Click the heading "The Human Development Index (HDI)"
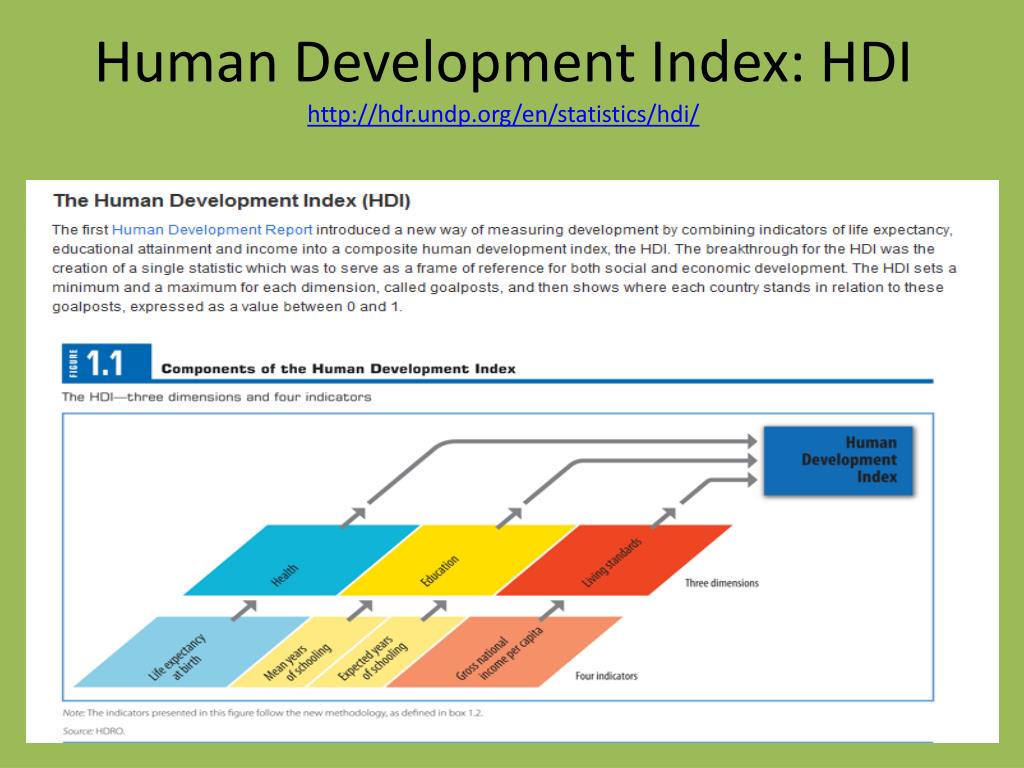 [x=232, y=200]
